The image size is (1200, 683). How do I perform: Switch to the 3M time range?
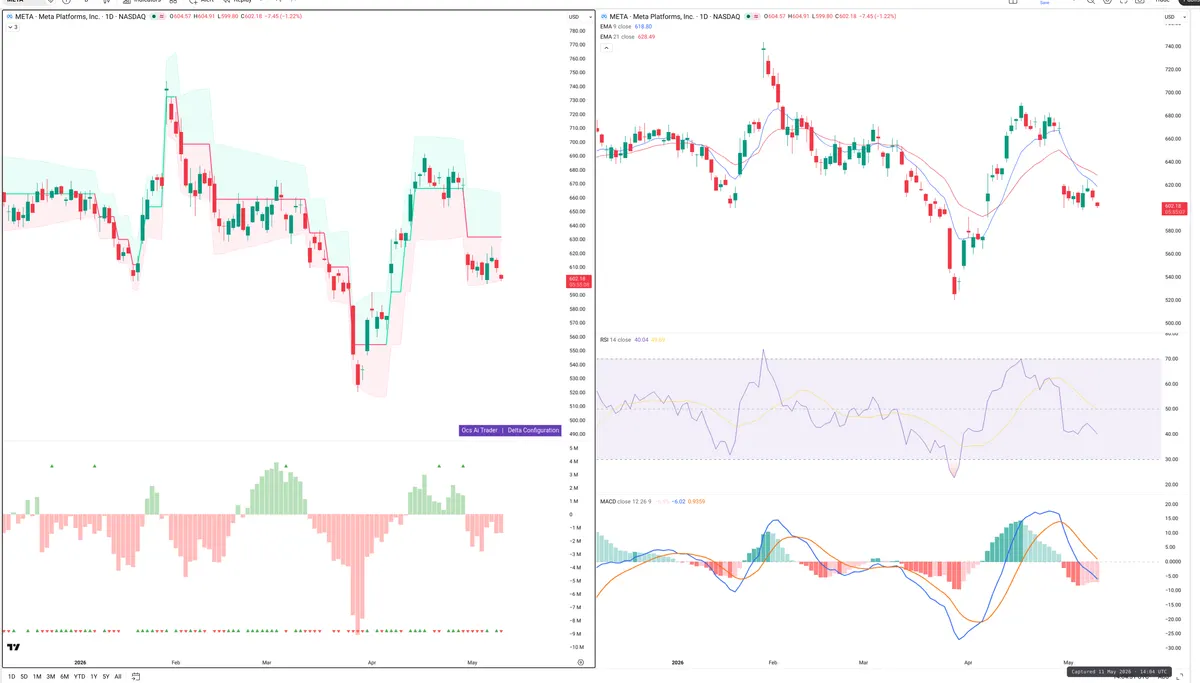coord(51,677)
